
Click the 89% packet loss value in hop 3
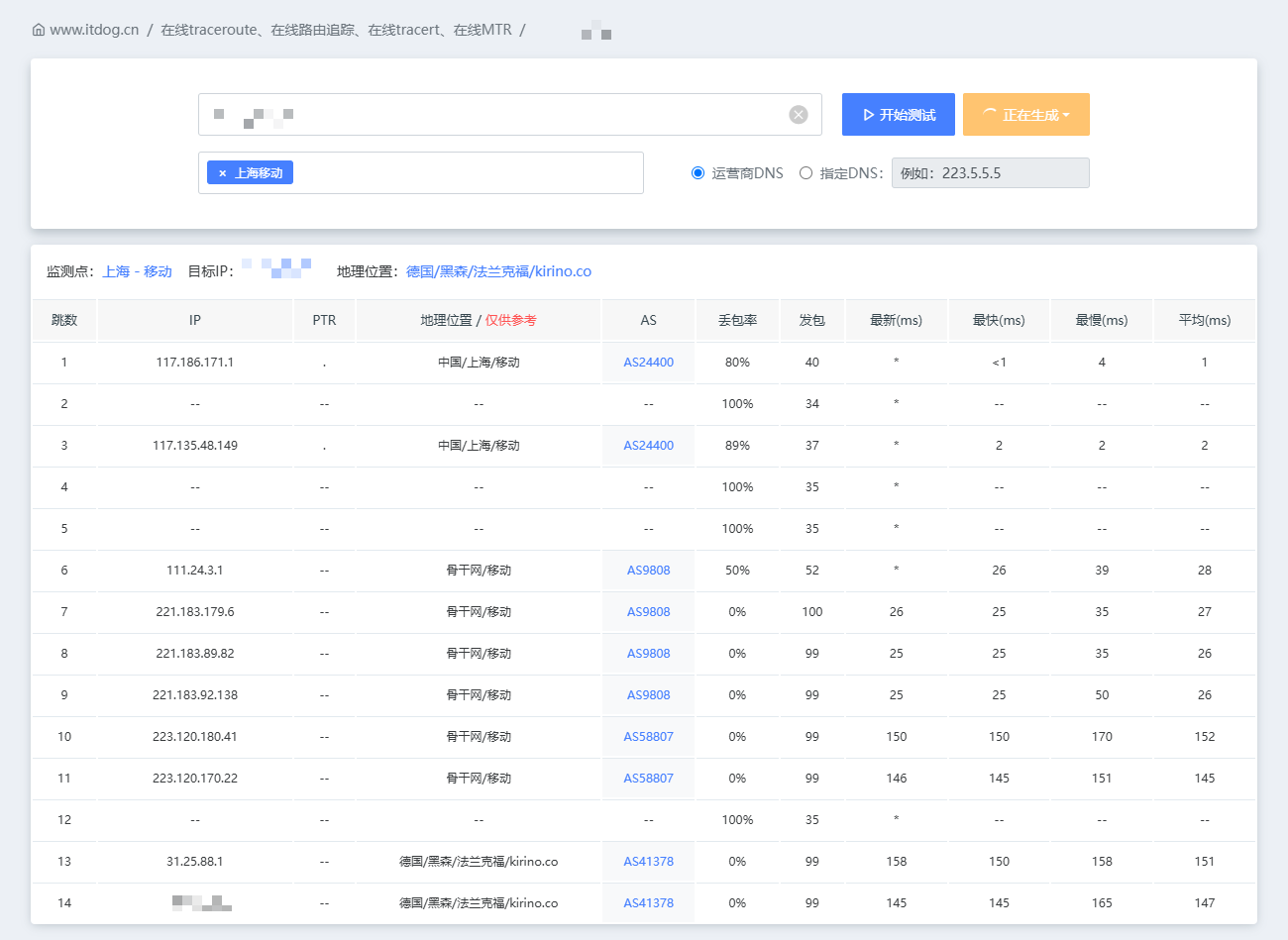[738, 446]
